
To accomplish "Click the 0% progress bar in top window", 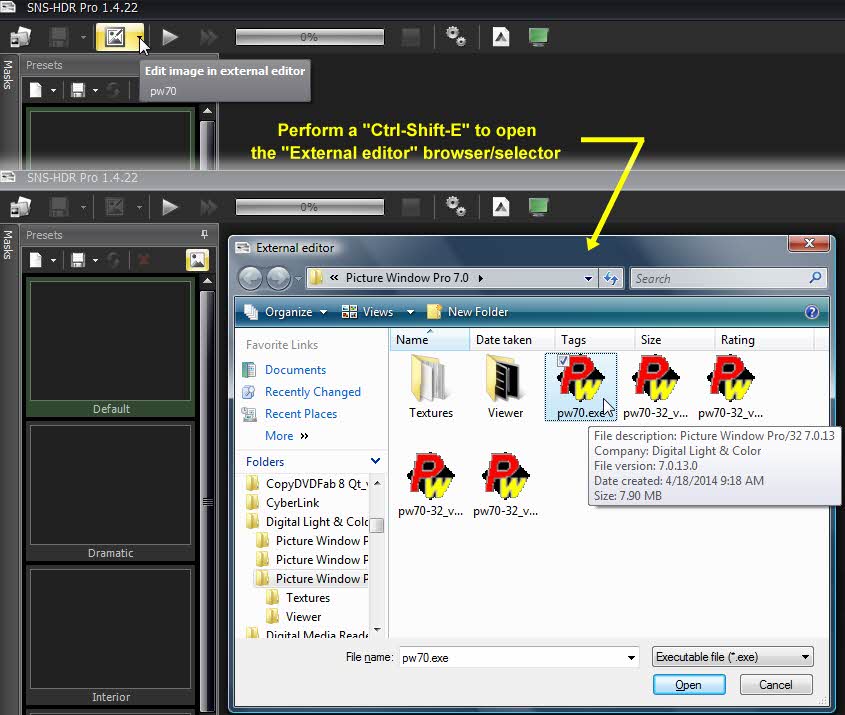I will [310, 37].
